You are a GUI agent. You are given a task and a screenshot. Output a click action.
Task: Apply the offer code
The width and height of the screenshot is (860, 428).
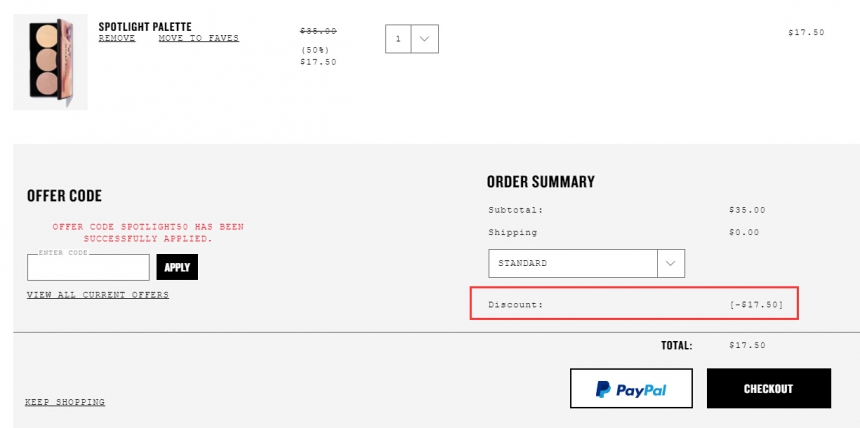click(177, 267)
